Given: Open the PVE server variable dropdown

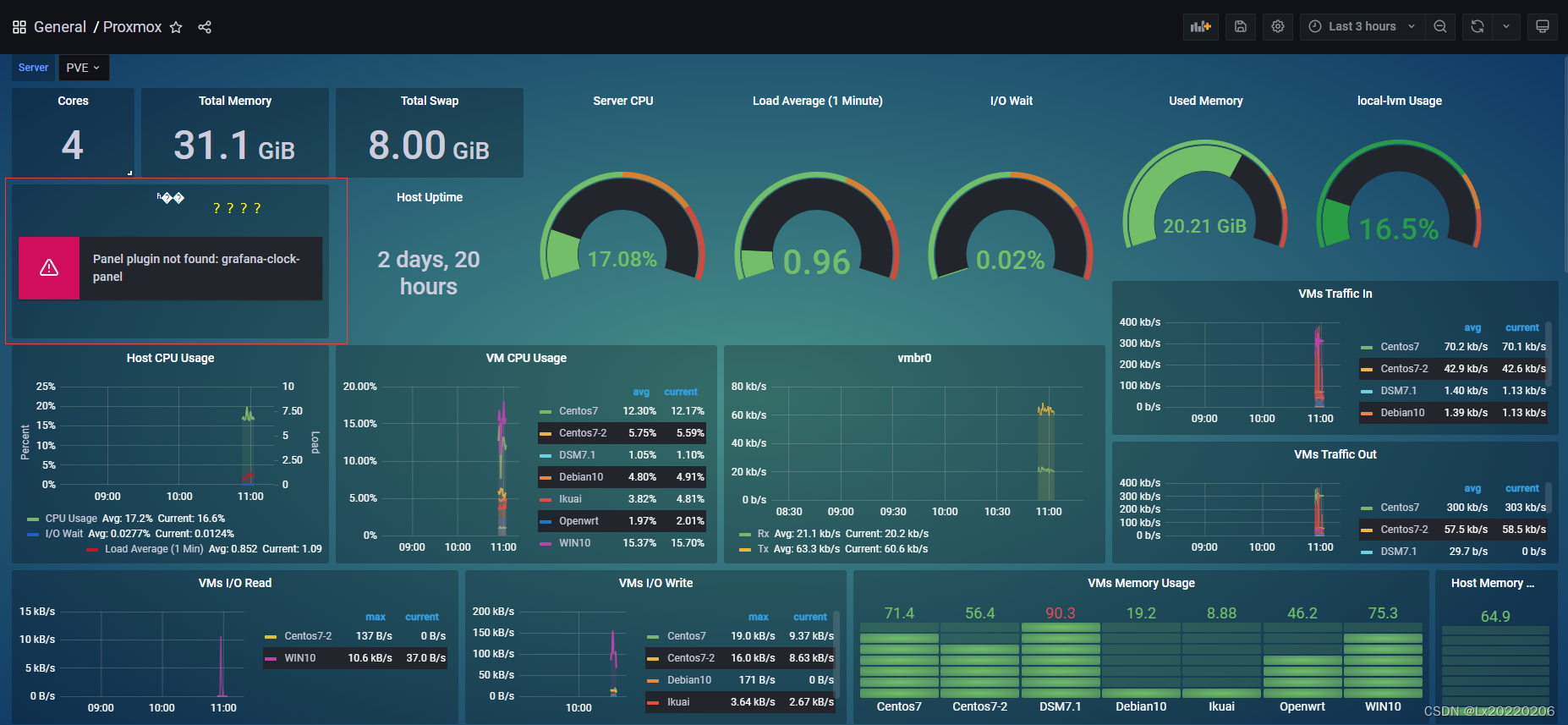Looking at the screenshot, I should (84, 68).
